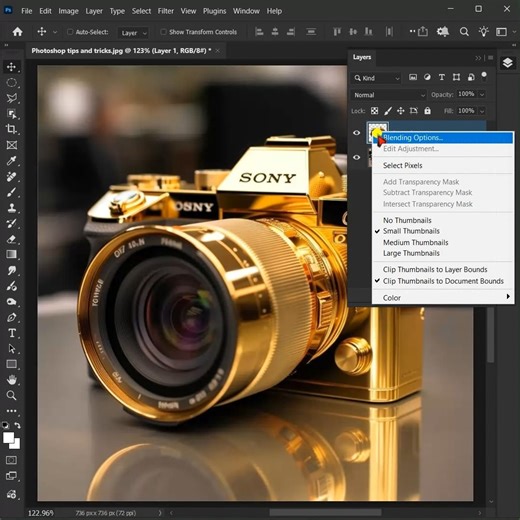Open the Normal blend mode dropdown

[x=389, y=95]
